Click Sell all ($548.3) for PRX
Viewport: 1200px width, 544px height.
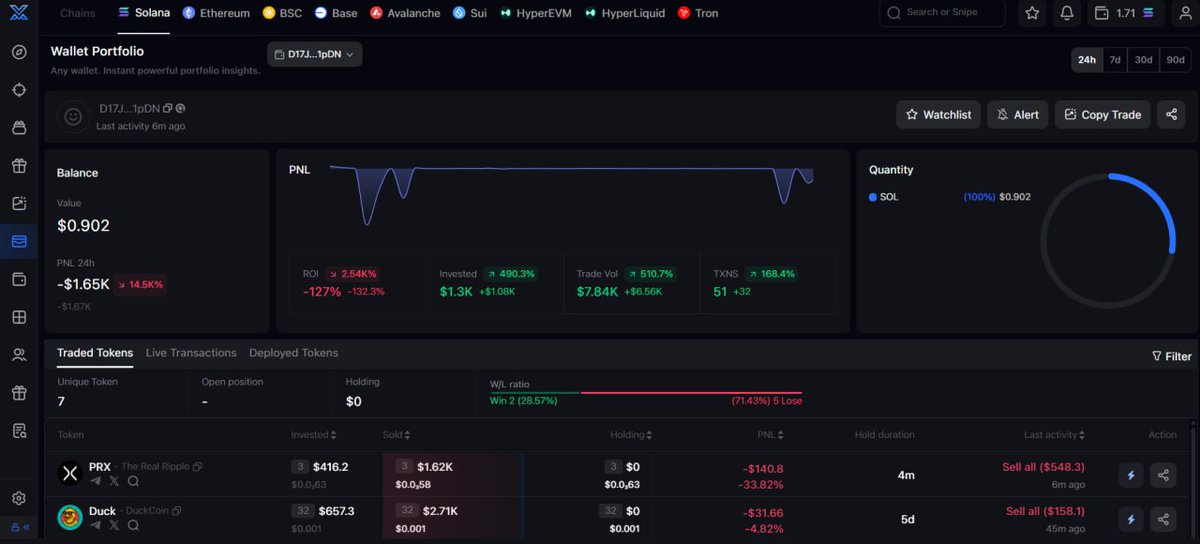[x=1043, y=467]
